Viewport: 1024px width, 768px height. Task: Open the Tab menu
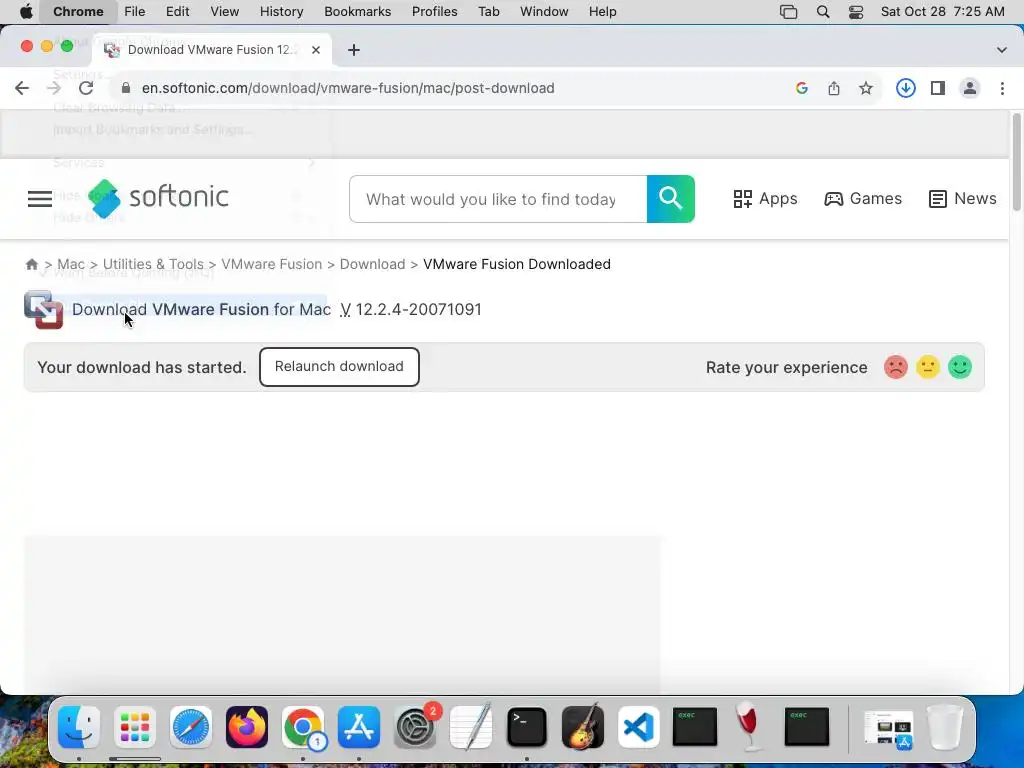488,11
